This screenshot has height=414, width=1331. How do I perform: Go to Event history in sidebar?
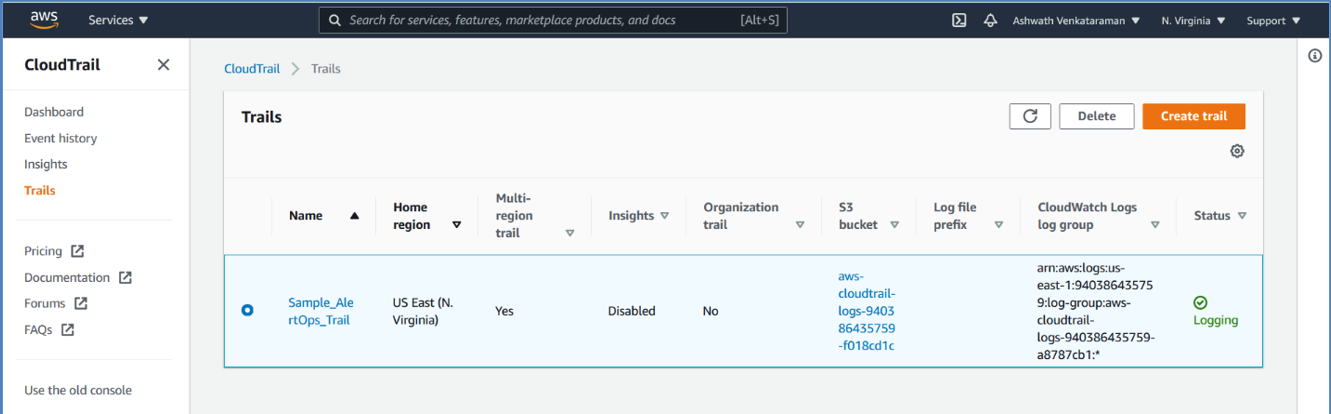pos(61,138)
